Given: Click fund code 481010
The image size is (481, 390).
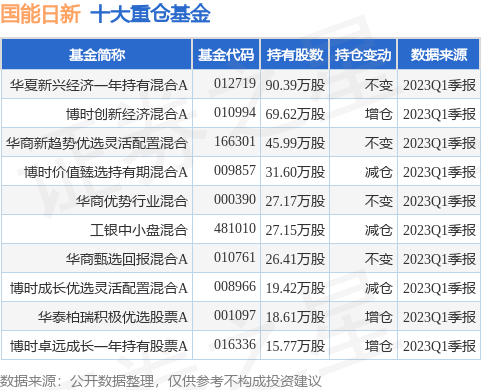Looking at the screenshot, I should point(235,229).
